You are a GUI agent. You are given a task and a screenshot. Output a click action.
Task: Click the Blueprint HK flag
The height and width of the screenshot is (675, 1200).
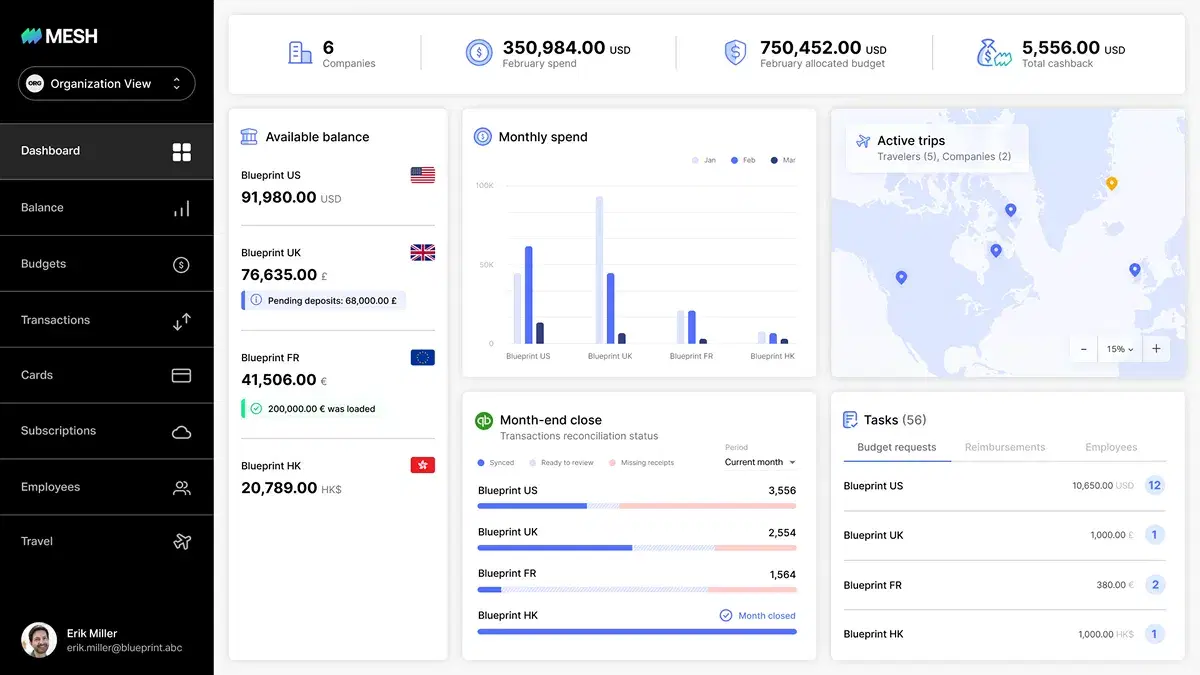click(423, 465)
